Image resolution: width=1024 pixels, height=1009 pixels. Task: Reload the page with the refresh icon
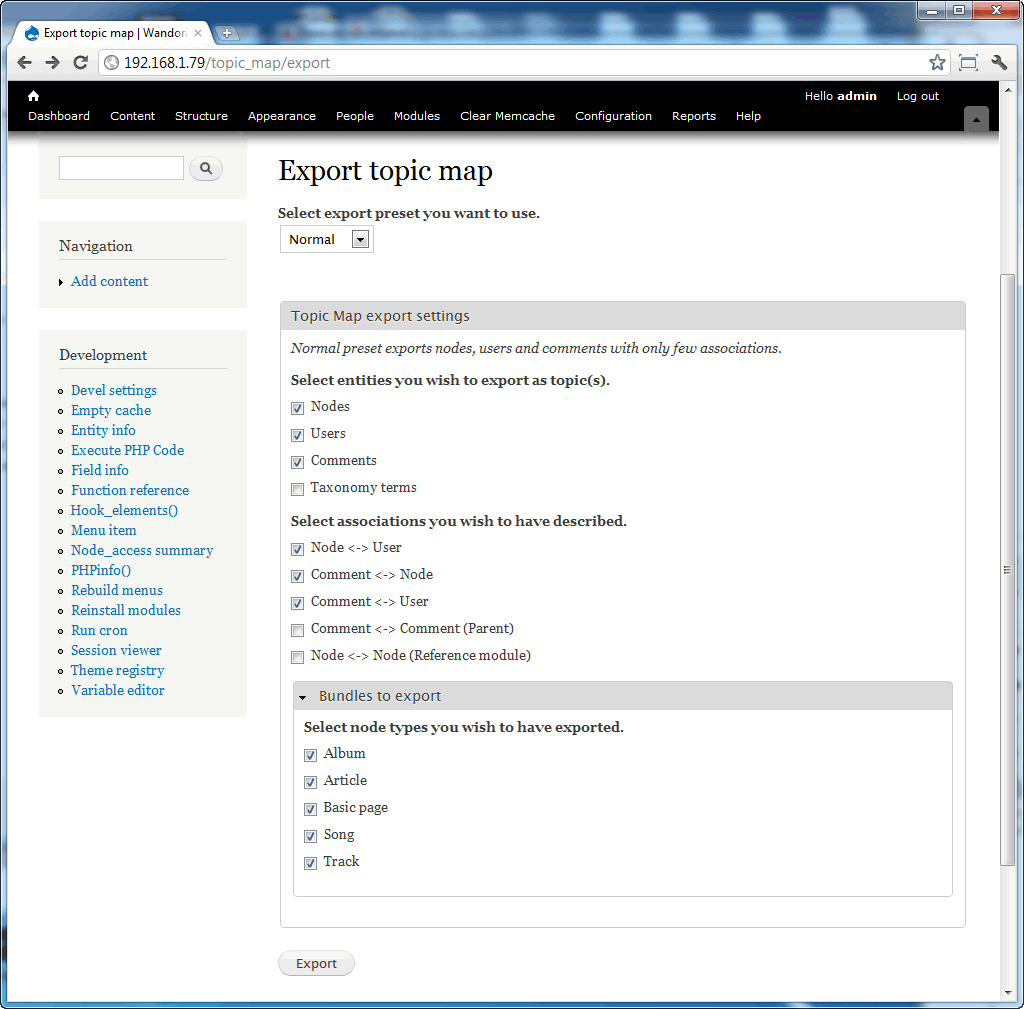(x=81, y=61)
